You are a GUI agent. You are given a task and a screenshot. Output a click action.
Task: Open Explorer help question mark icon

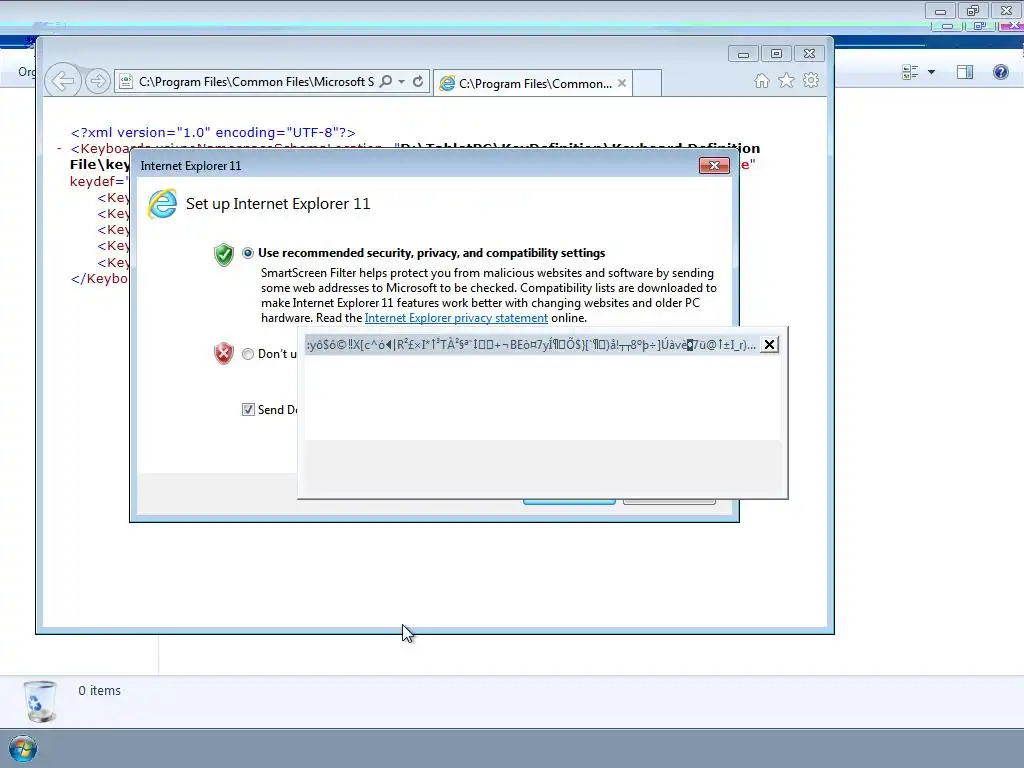pos(1000,72)
